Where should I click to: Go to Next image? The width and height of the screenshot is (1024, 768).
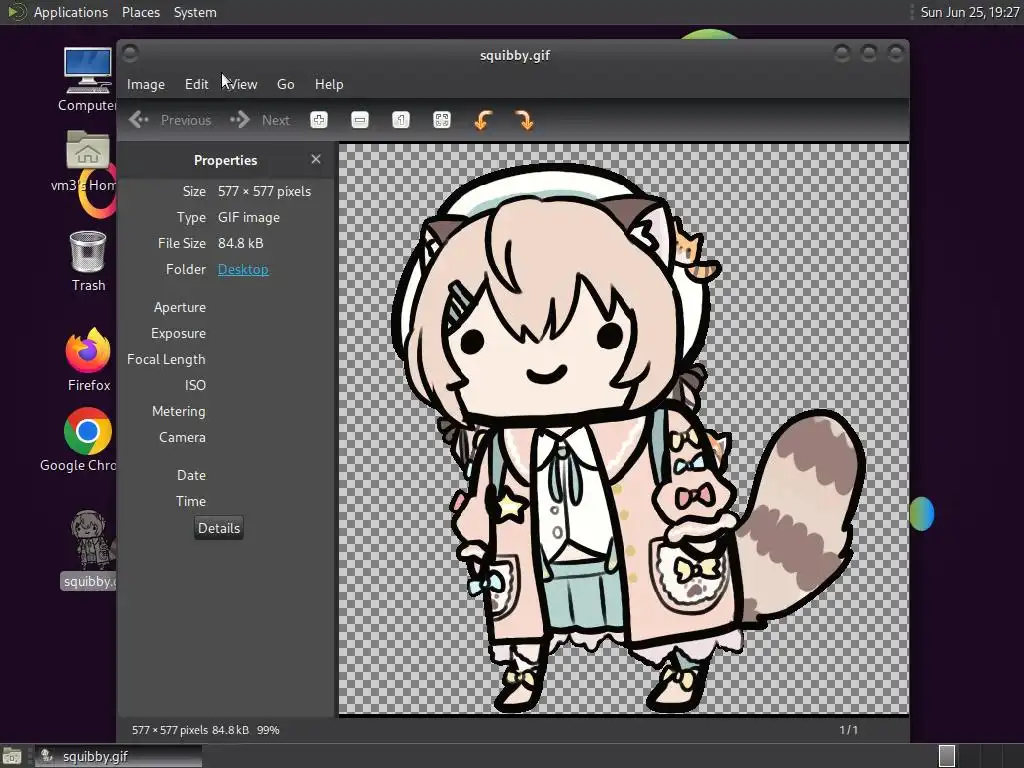coord(260,120)
